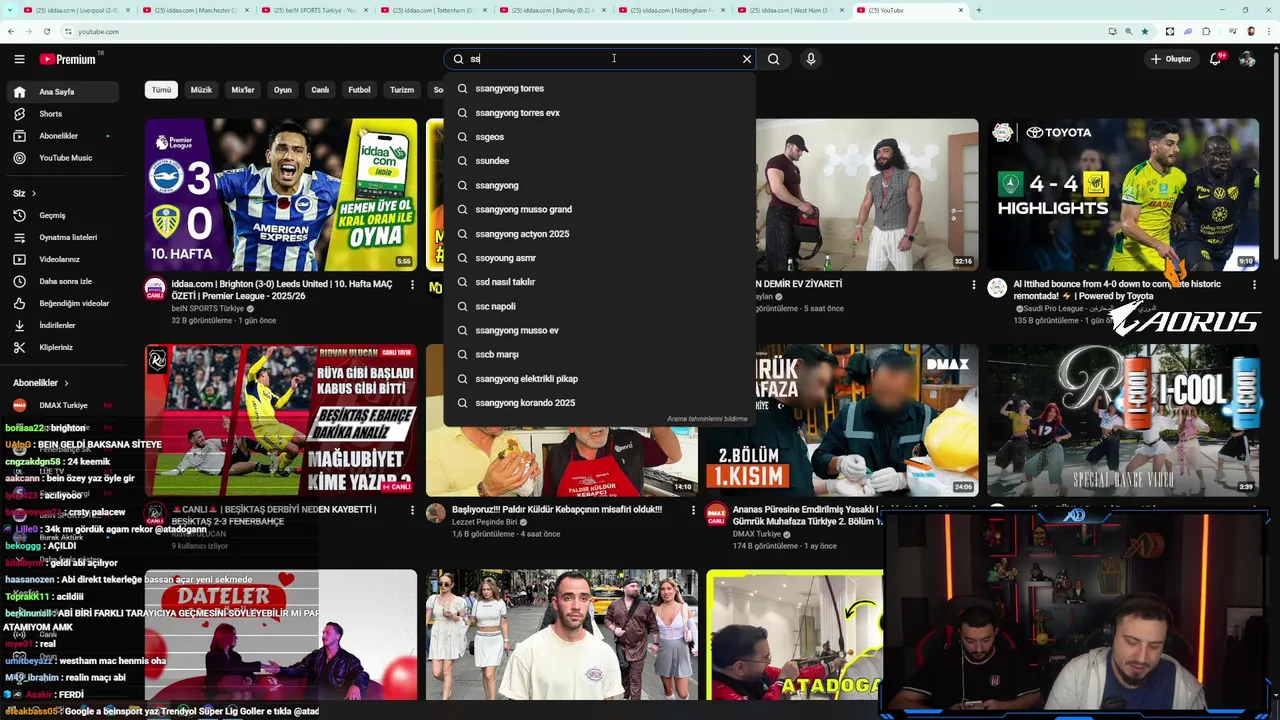Open a new browser tab
Image resolution: width=1280 pixels, height=720 pixels.
[x=979, y=10]
